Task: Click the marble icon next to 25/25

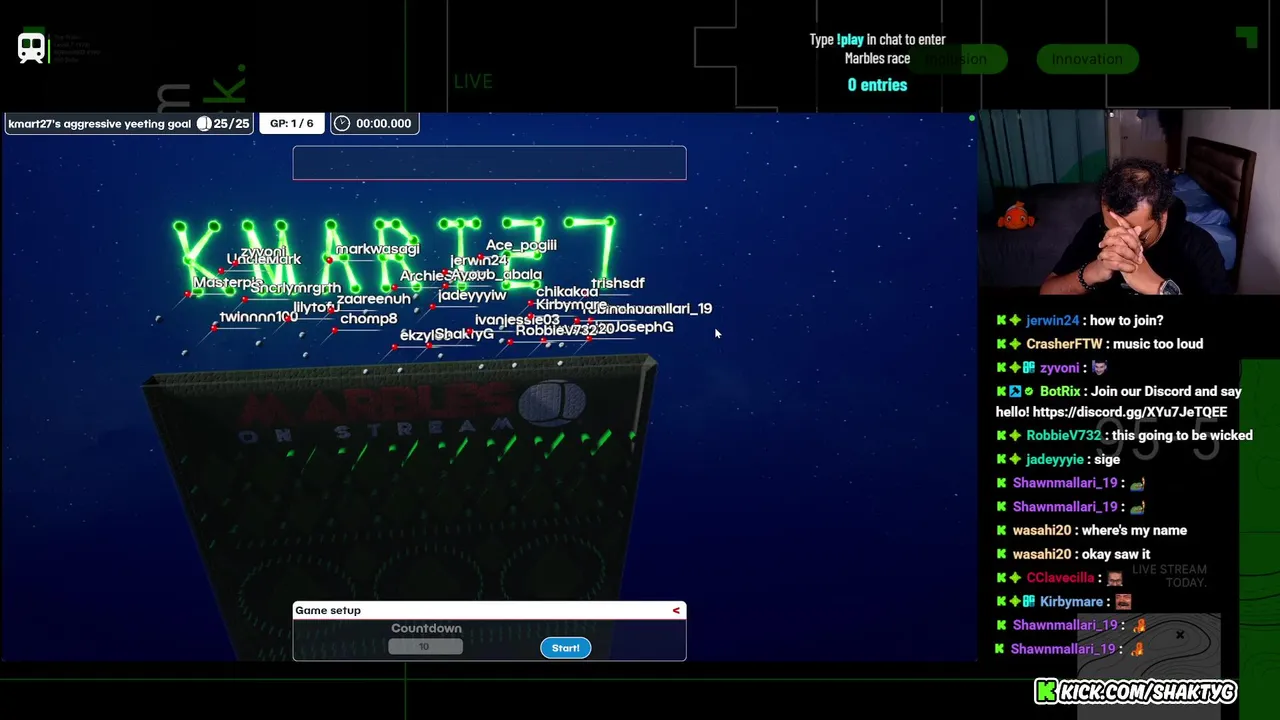Action: (x=204, y=123)
